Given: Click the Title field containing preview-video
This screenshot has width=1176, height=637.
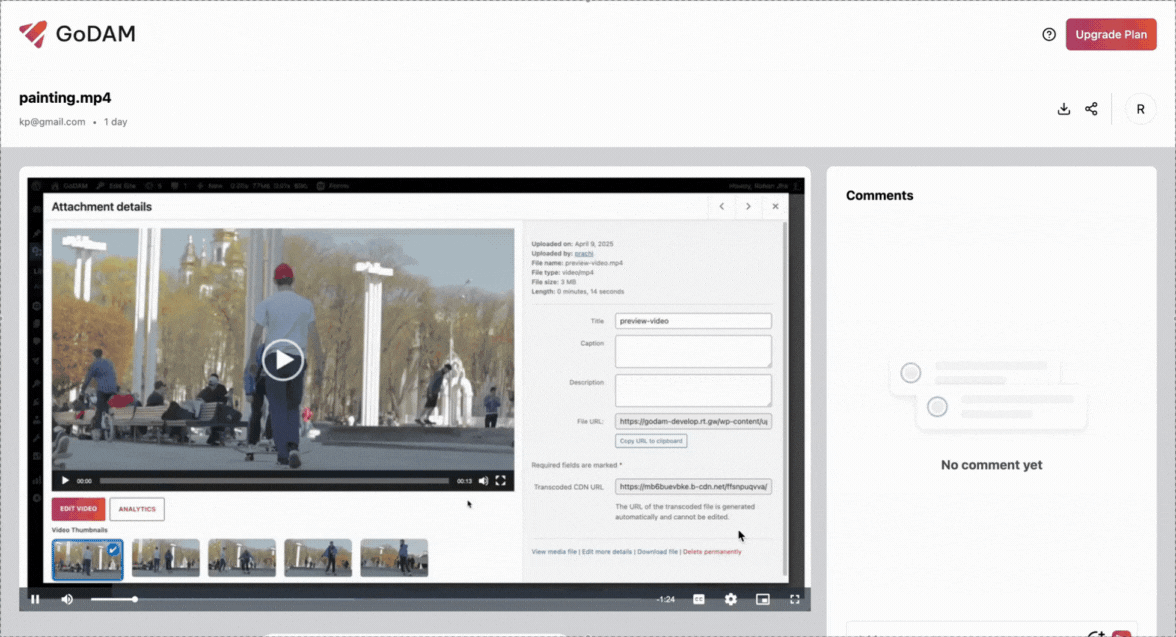Looking at the screenshot, I should click(x=693, y=321).
